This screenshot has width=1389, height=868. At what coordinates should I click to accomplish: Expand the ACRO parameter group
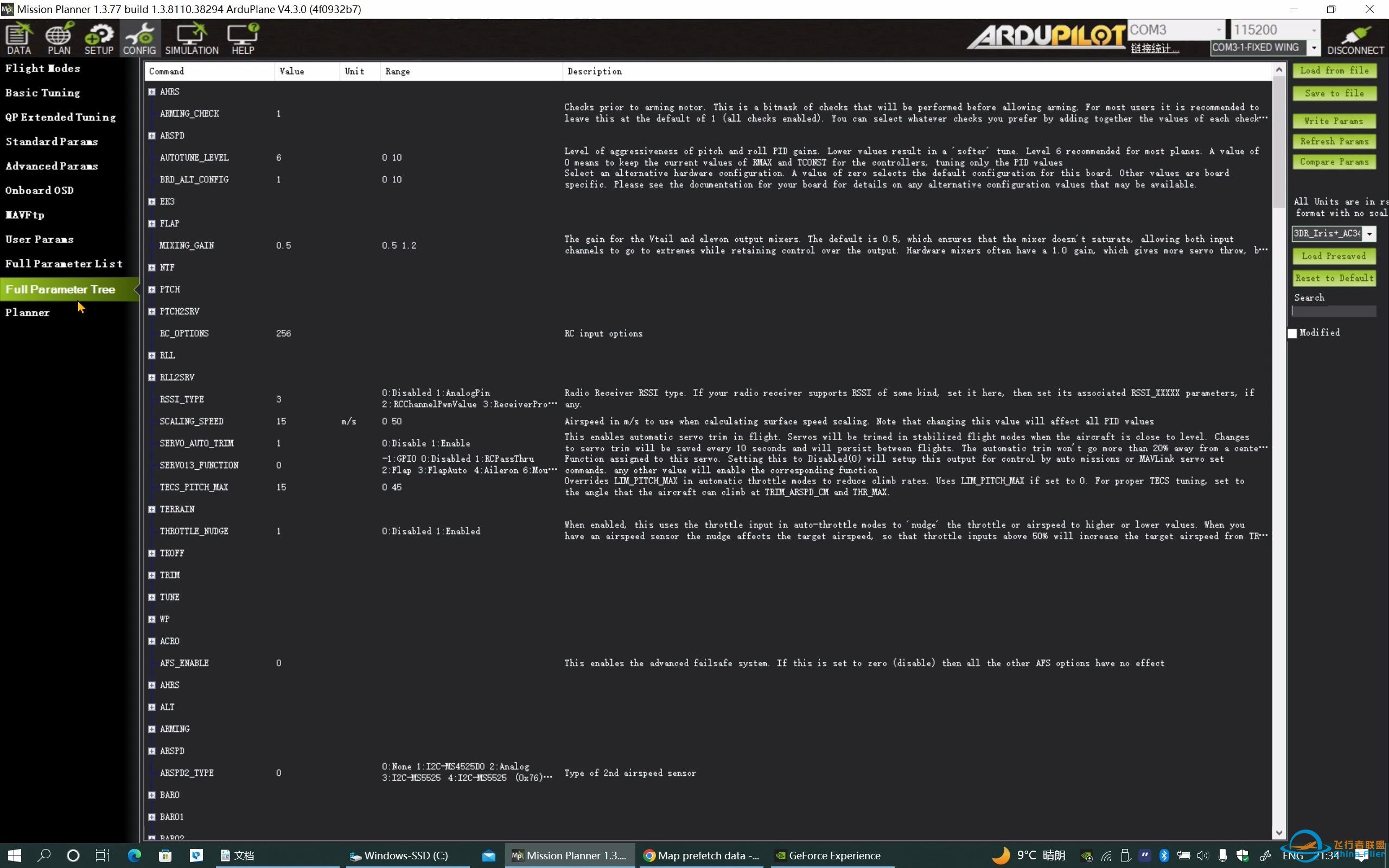pos(151,641)
